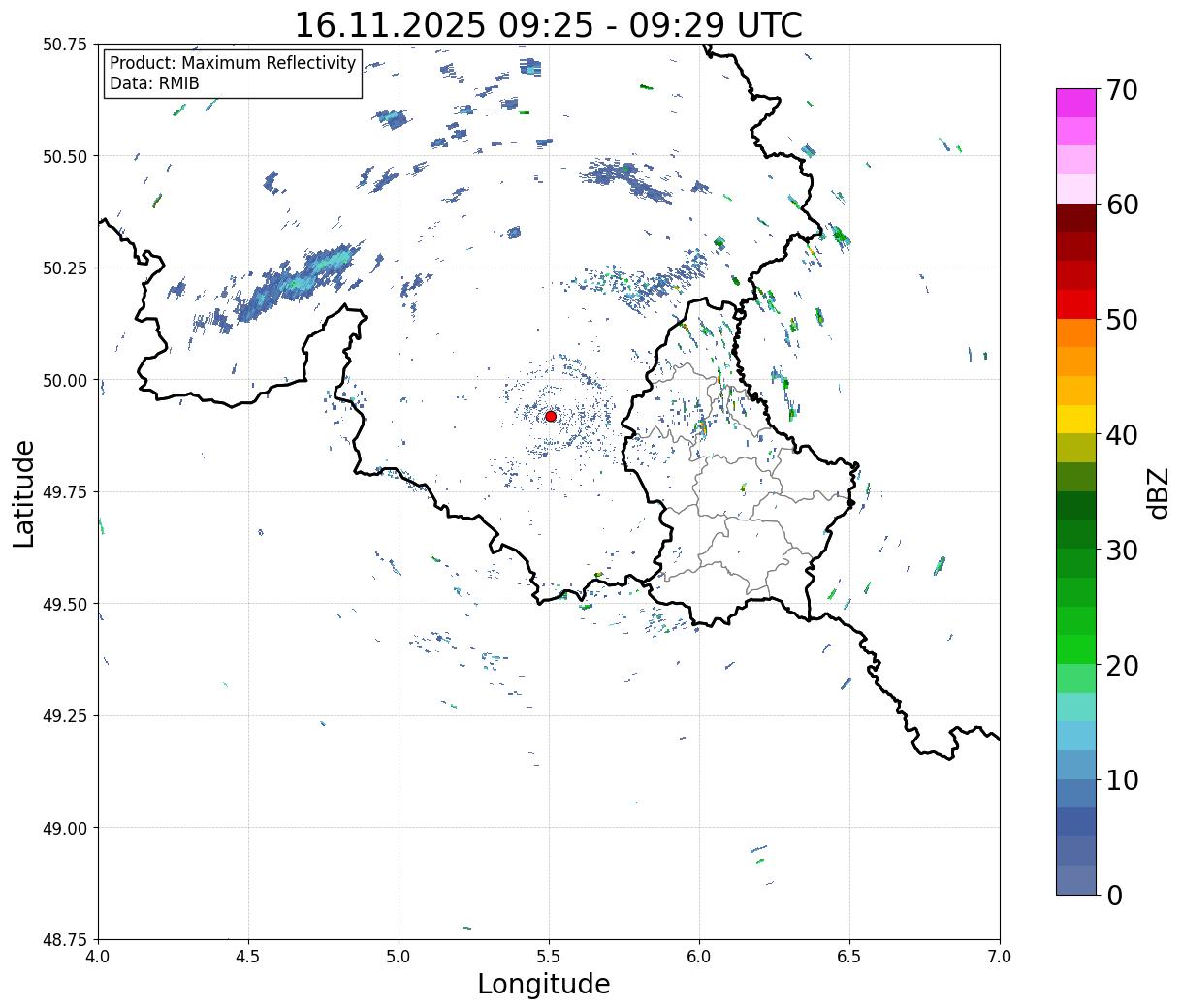Image resolution: width=1182 pixels, height=1008 pixels.
Task: Pick the cyan colorbar swatch between 10 and 20
Action: point(1076,736)
